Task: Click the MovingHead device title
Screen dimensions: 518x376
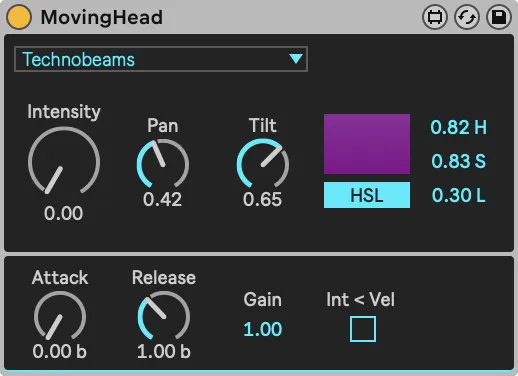Action: pyautogui.click(x=102, y=17)
